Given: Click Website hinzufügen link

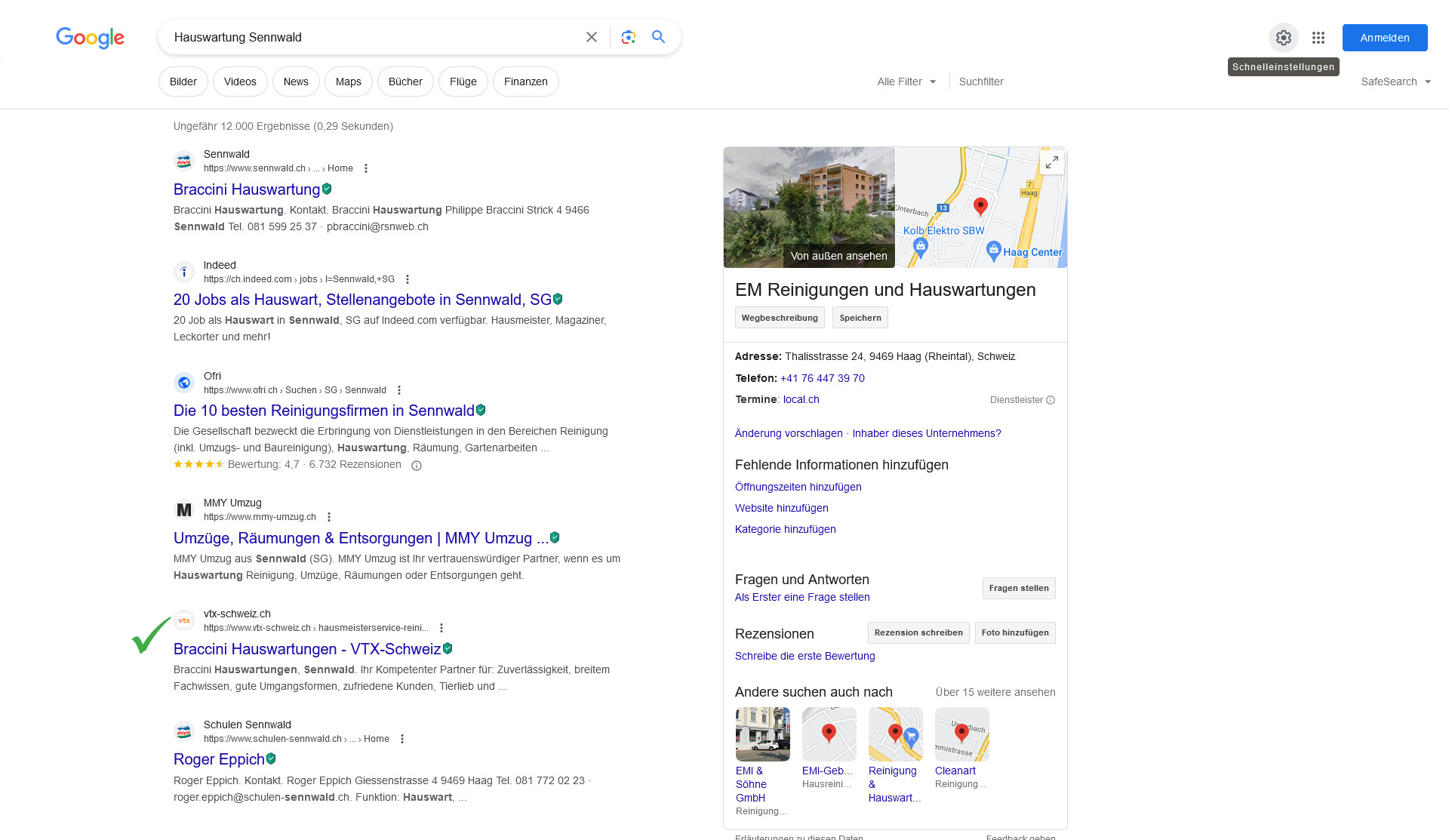Looking at the screenshot, I should (x=782, y=508).
